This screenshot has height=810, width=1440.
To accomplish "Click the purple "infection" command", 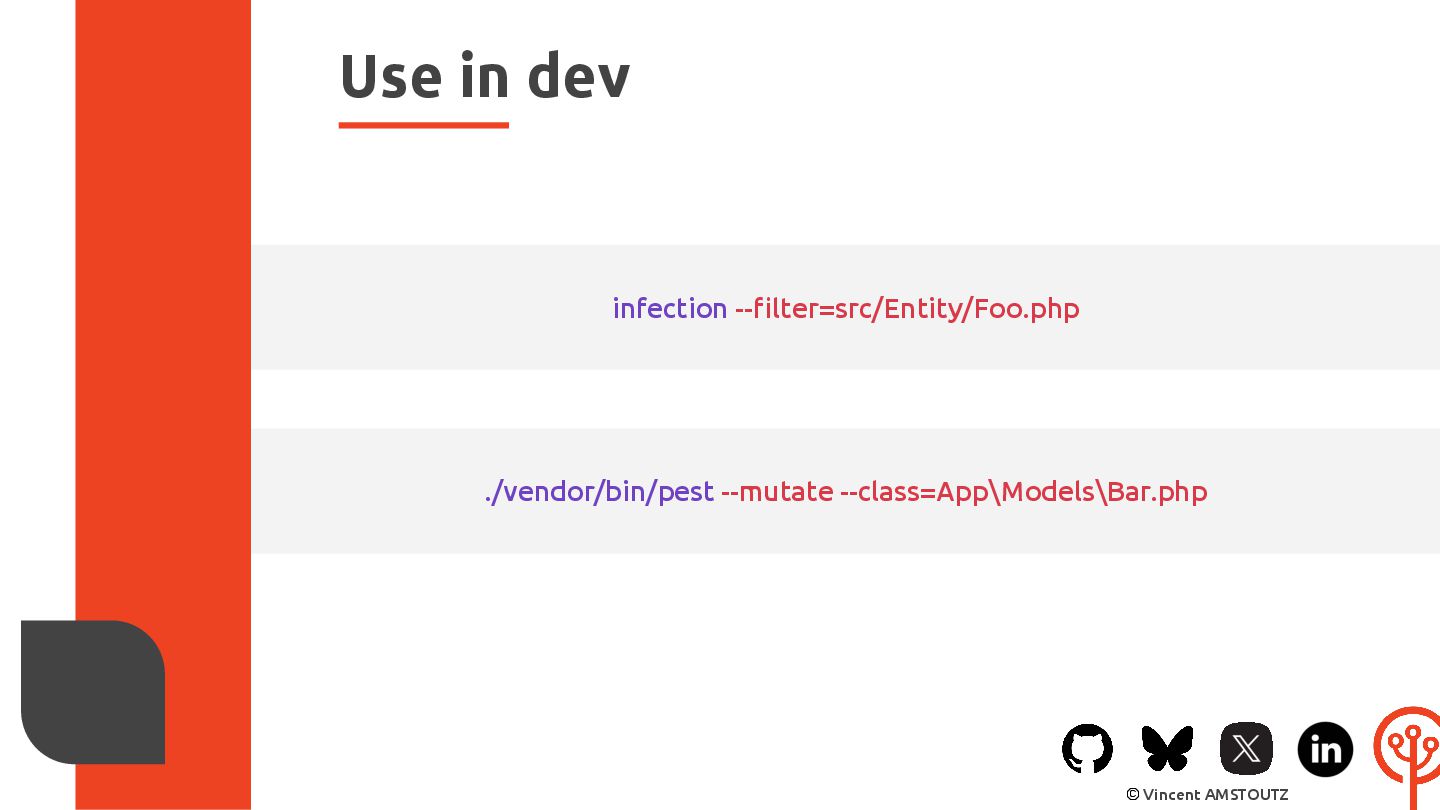I will coord(669,308).
